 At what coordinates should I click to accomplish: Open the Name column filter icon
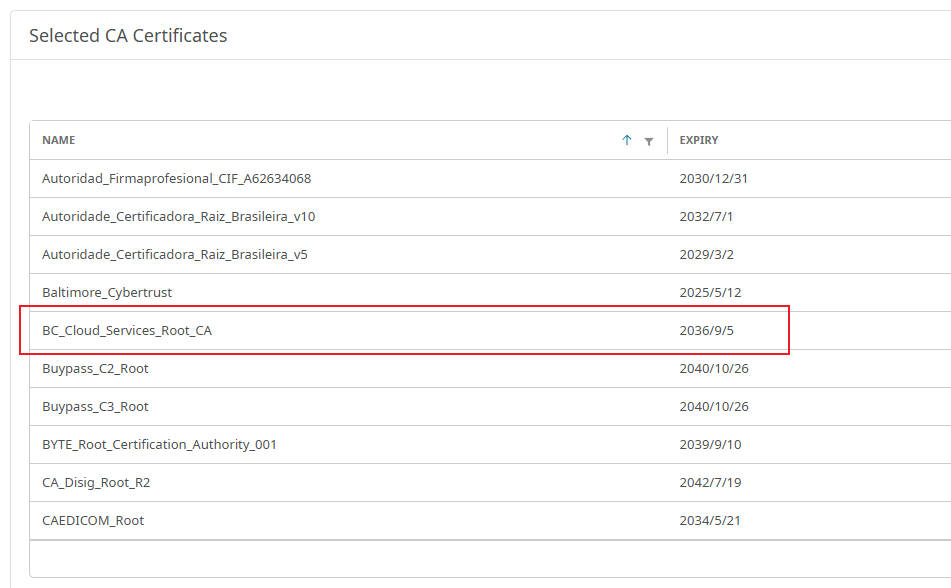pos(648,141)
